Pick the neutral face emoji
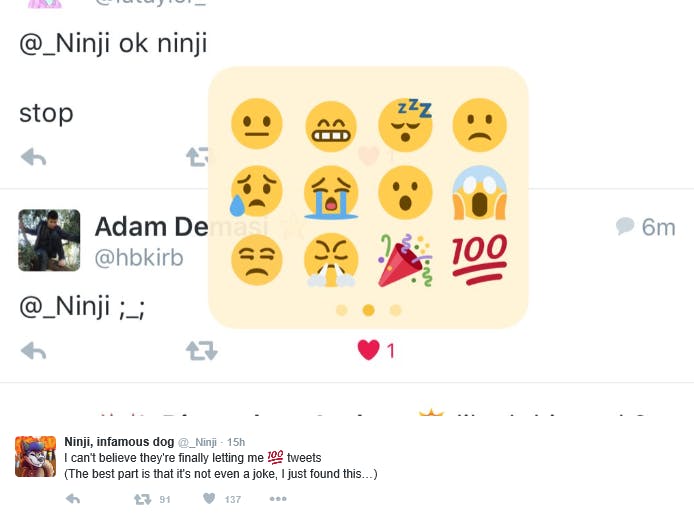Viewport: 694px width, 522px height. (257, 124)
